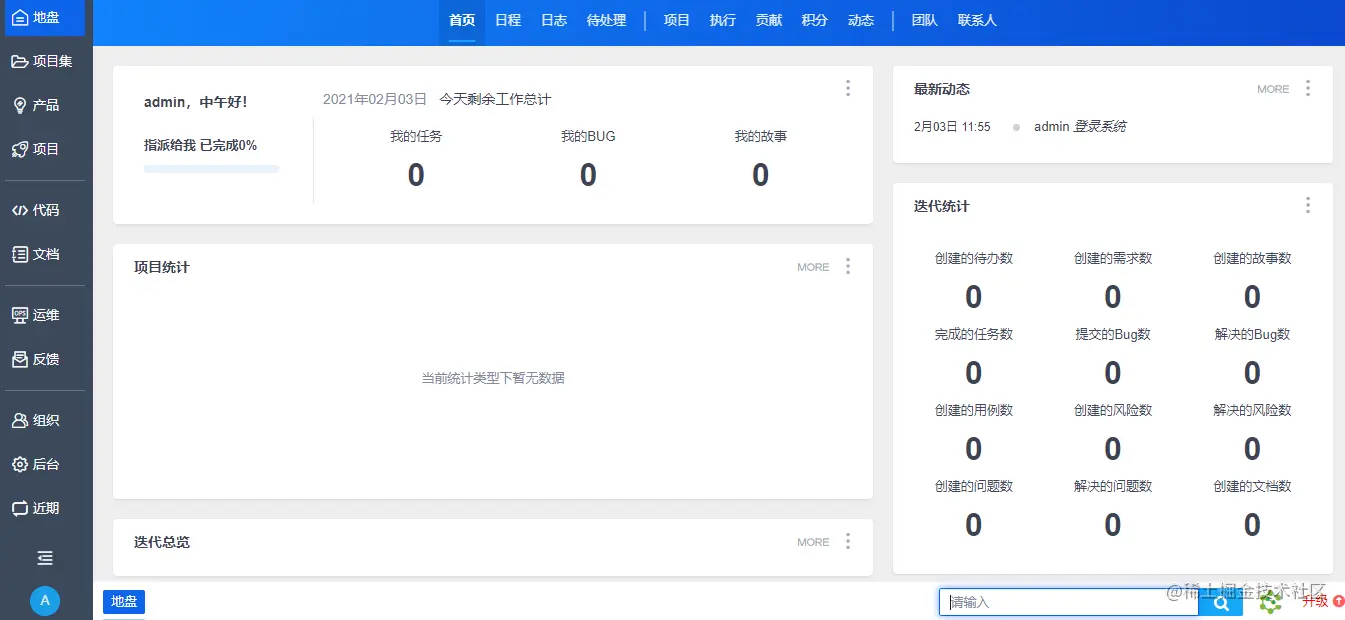Click the count under 我的故事
Viewport: 1345px width, 620px height.
point(760,175)
